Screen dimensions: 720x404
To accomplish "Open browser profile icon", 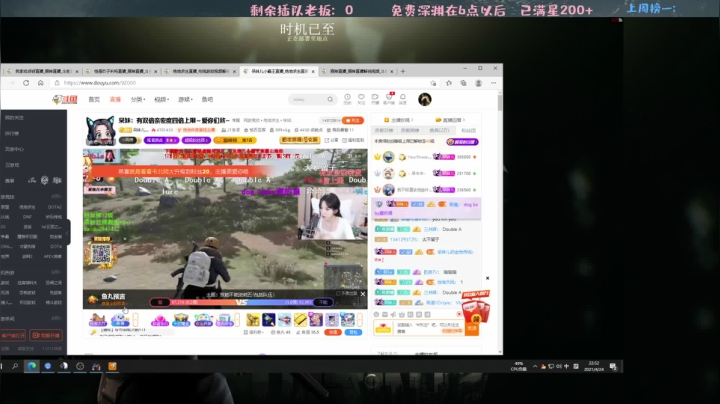I will [478, 83].
